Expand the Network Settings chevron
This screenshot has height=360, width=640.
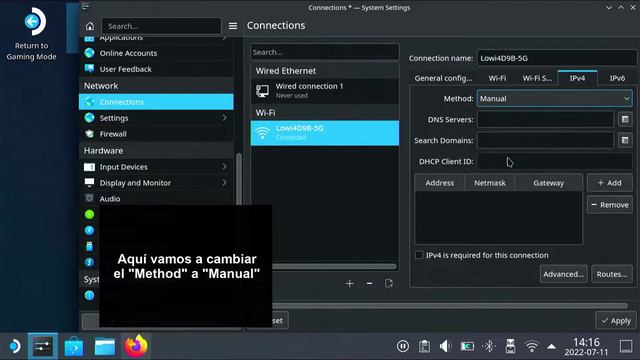[x=224, y=118]
